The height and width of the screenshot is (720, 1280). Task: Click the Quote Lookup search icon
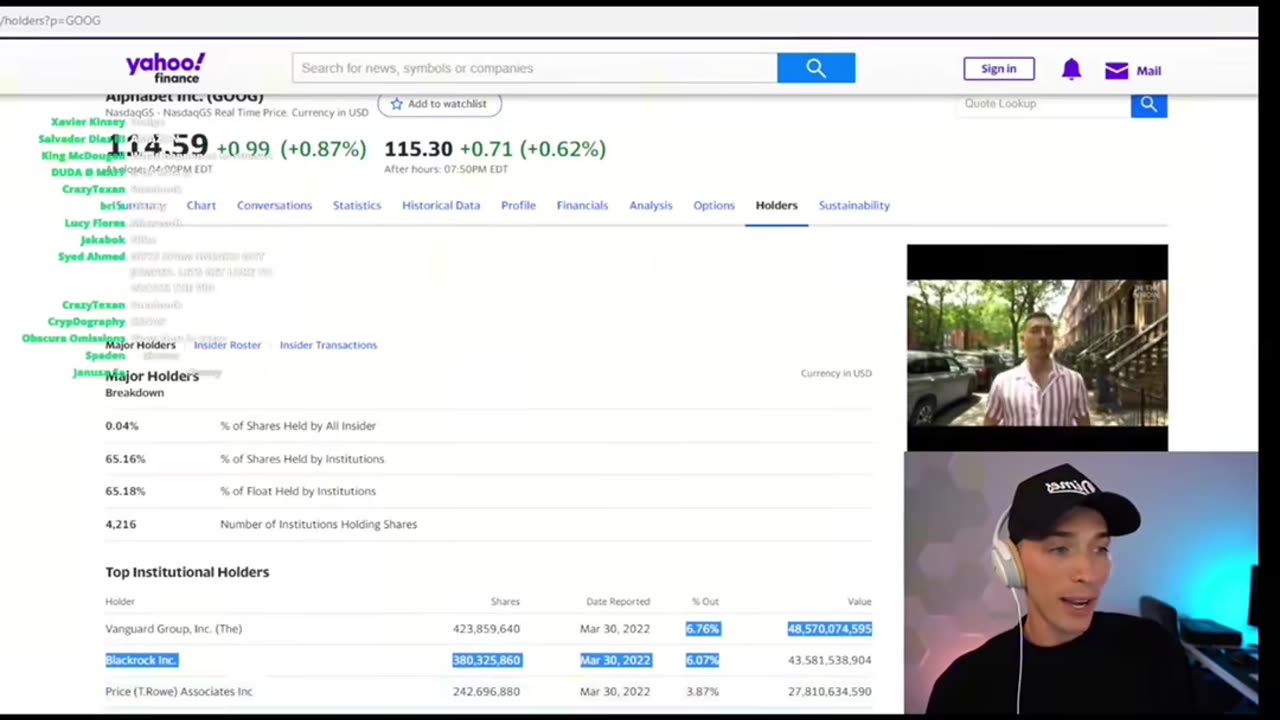click(x=1149, y=104)
